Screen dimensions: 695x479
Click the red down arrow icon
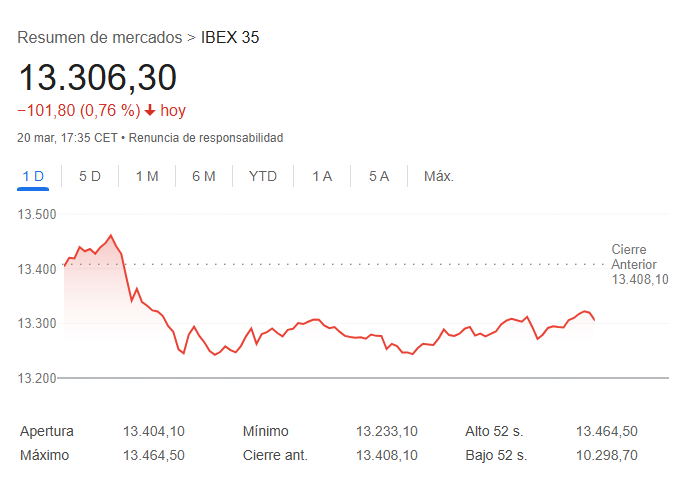tap(150, 111)
